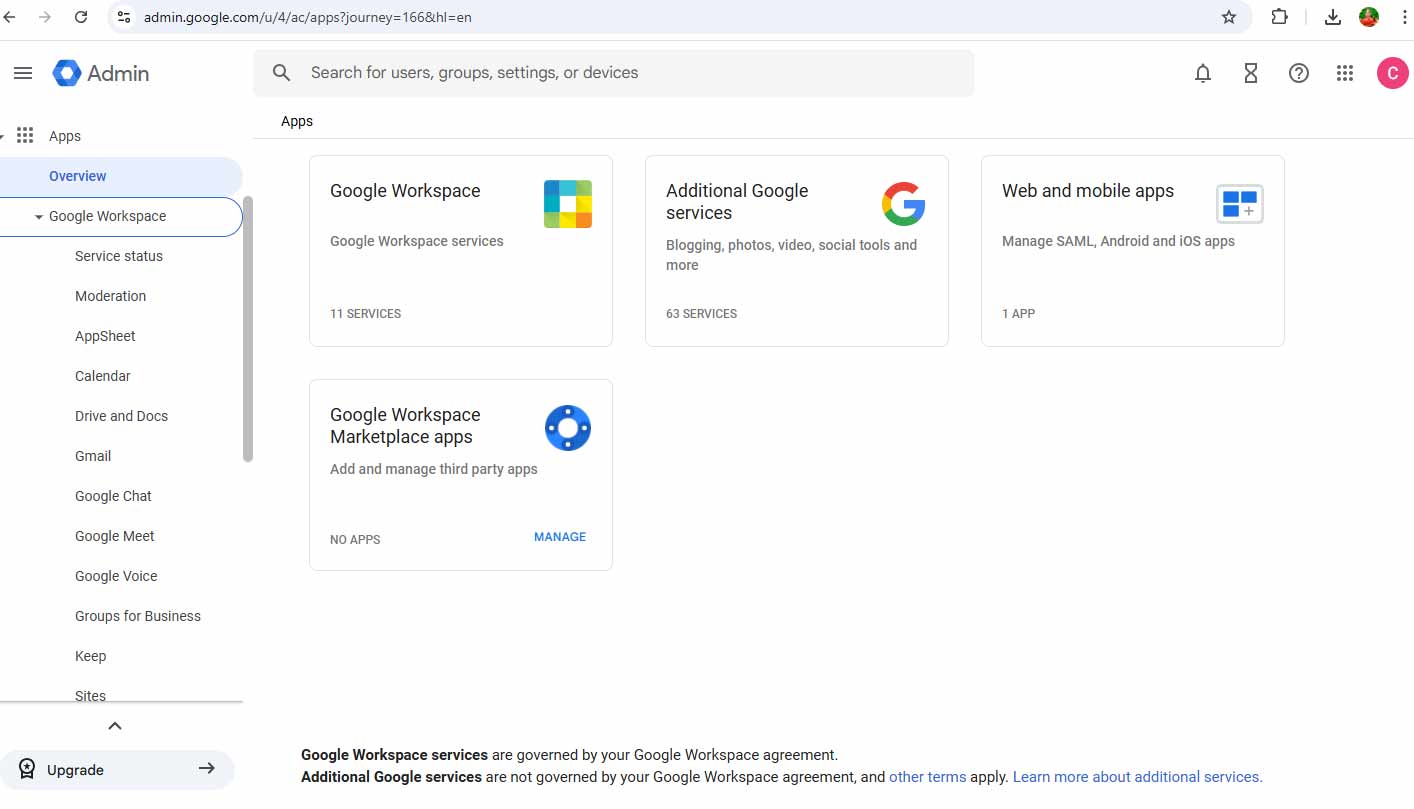
Task: Open Learn more about additional services
Action: click(1136, 776)
